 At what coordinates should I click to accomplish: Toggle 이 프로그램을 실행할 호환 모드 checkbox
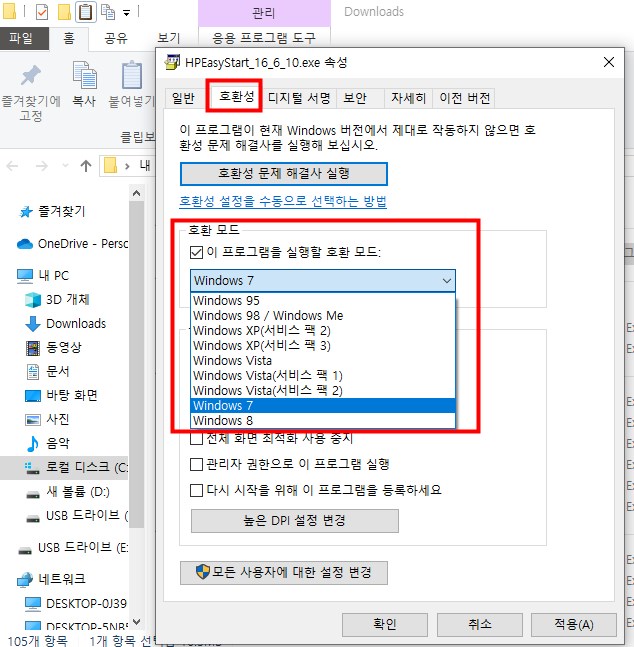(196, 252)
